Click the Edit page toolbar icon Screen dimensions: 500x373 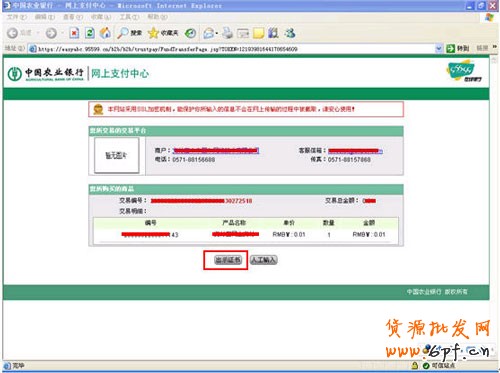coord(243,33)
